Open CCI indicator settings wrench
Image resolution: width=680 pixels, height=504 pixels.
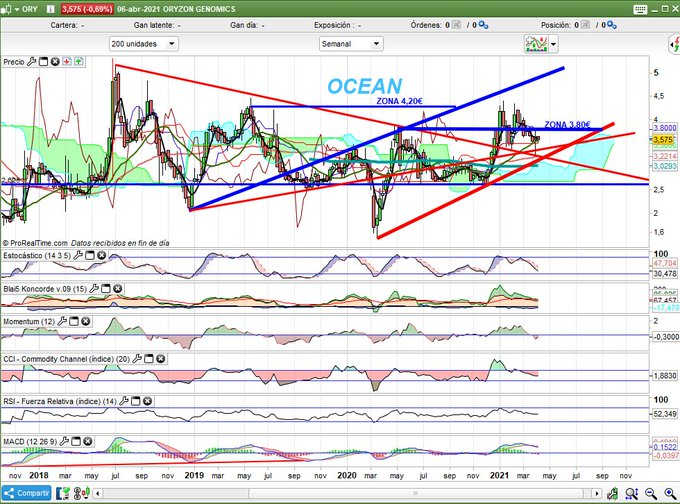pyautogui.click(x=137, y=359)
